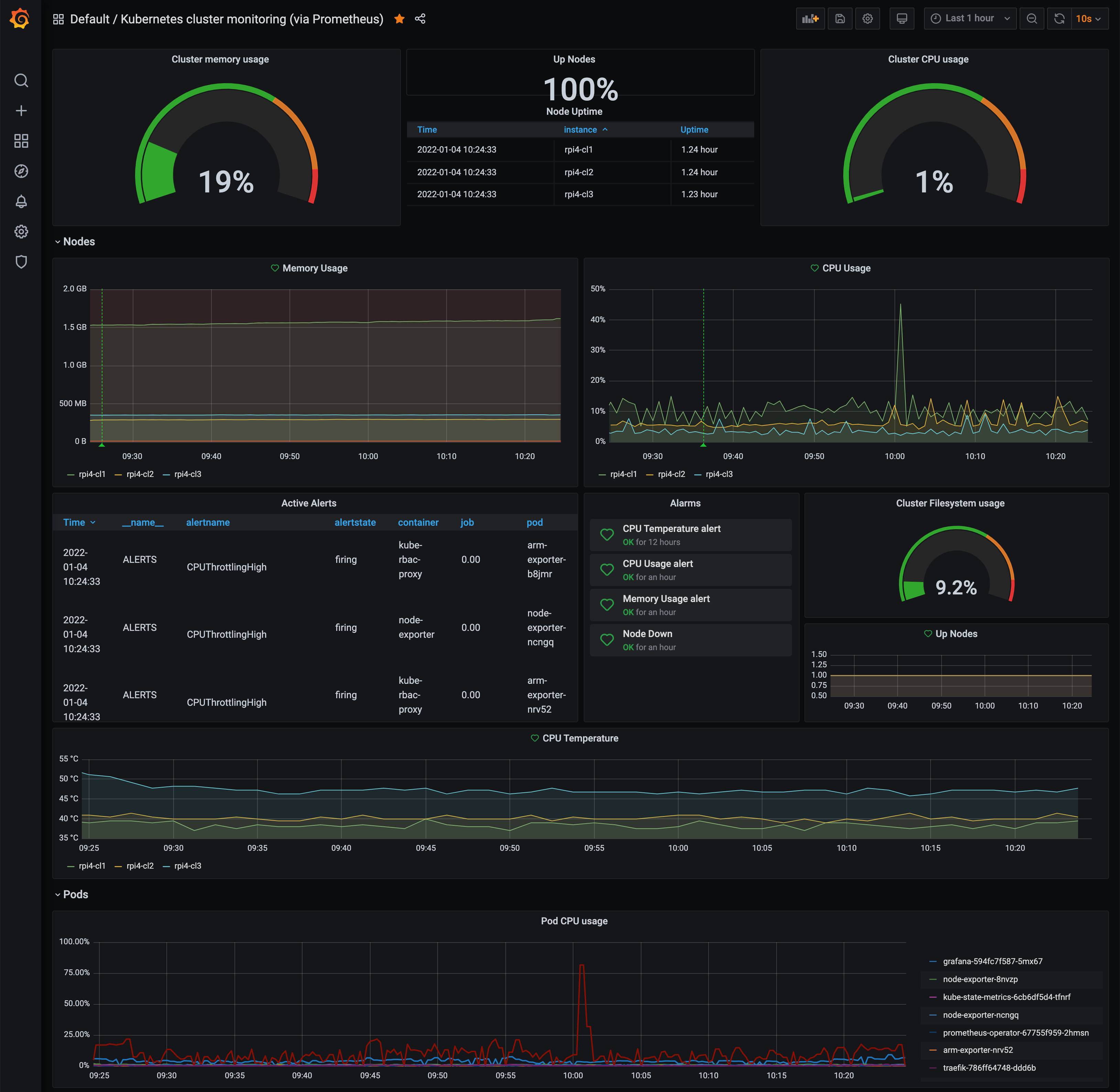Open the search dashboards icon in sidebar
The height and width of the screenshot is (1092, 1120).
[x=21, y=80]
